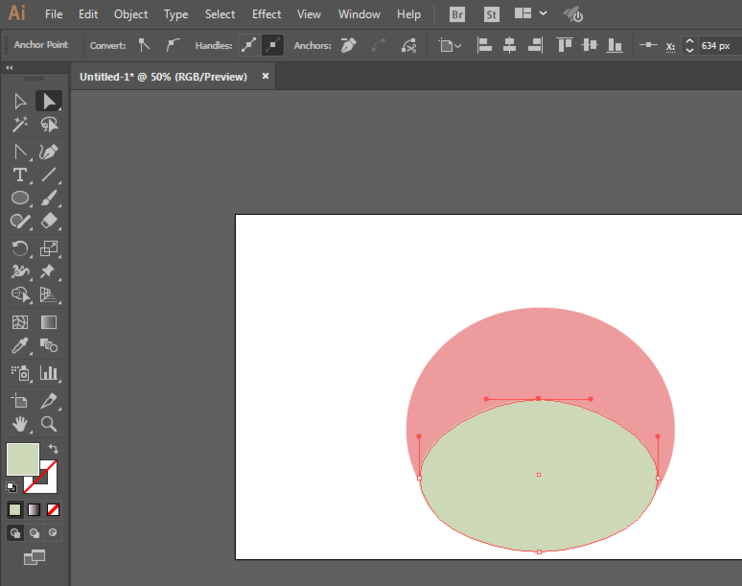Select the Zoom tool

pyautogui.click(x=48, y=424)
